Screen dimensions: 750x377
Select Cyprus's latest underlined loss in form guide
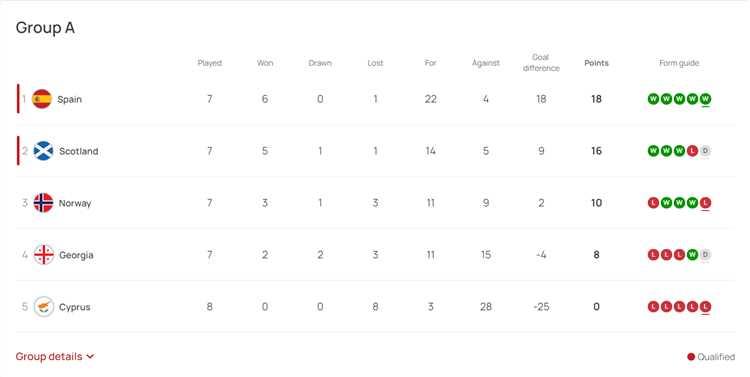[x=705, y=307]
